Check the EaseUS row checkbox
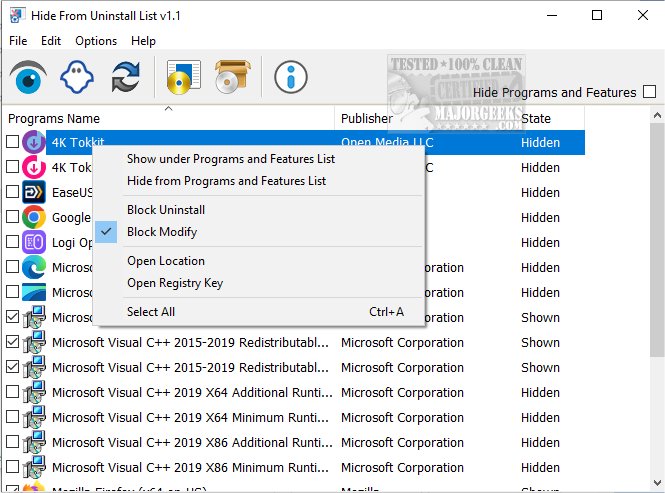 click(x=13, y=192)
